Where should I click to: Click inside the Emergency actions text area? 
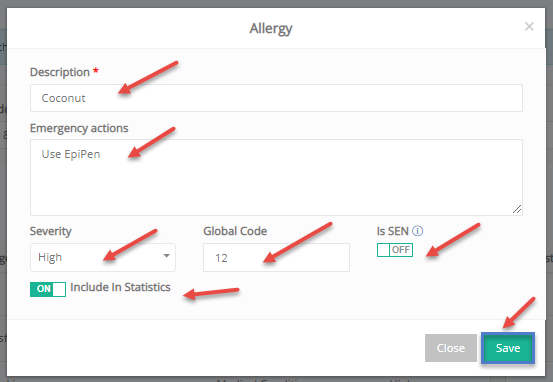(x=276, y=177)
